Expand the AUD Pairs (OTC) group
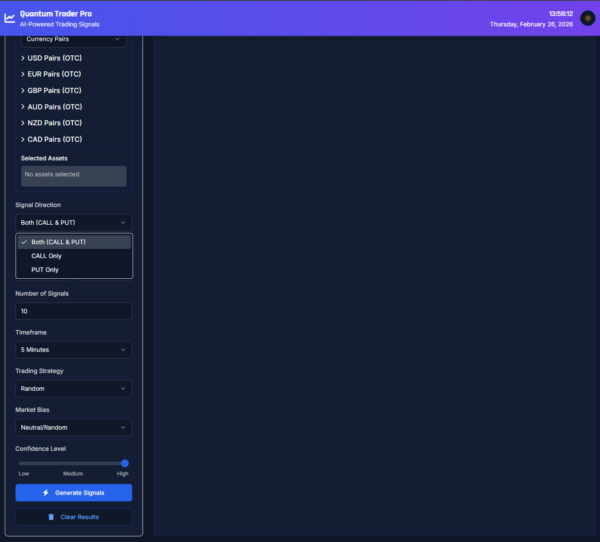Screen dimensions: 600x542 54,107
